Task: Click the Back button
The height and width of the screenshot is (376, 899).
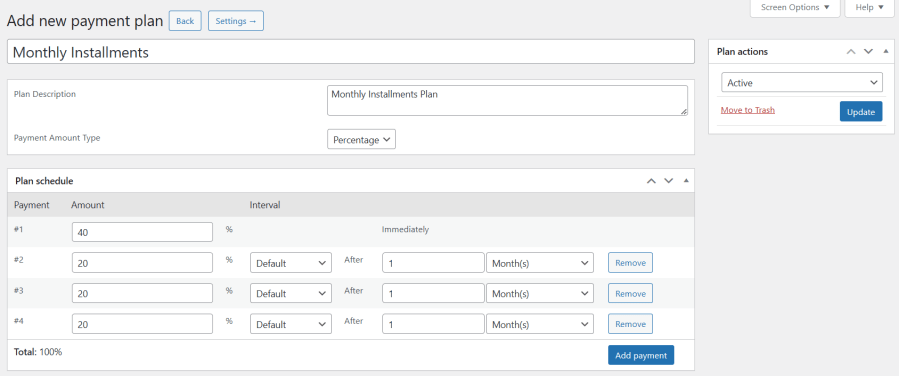Action: (x=185, y=21)
